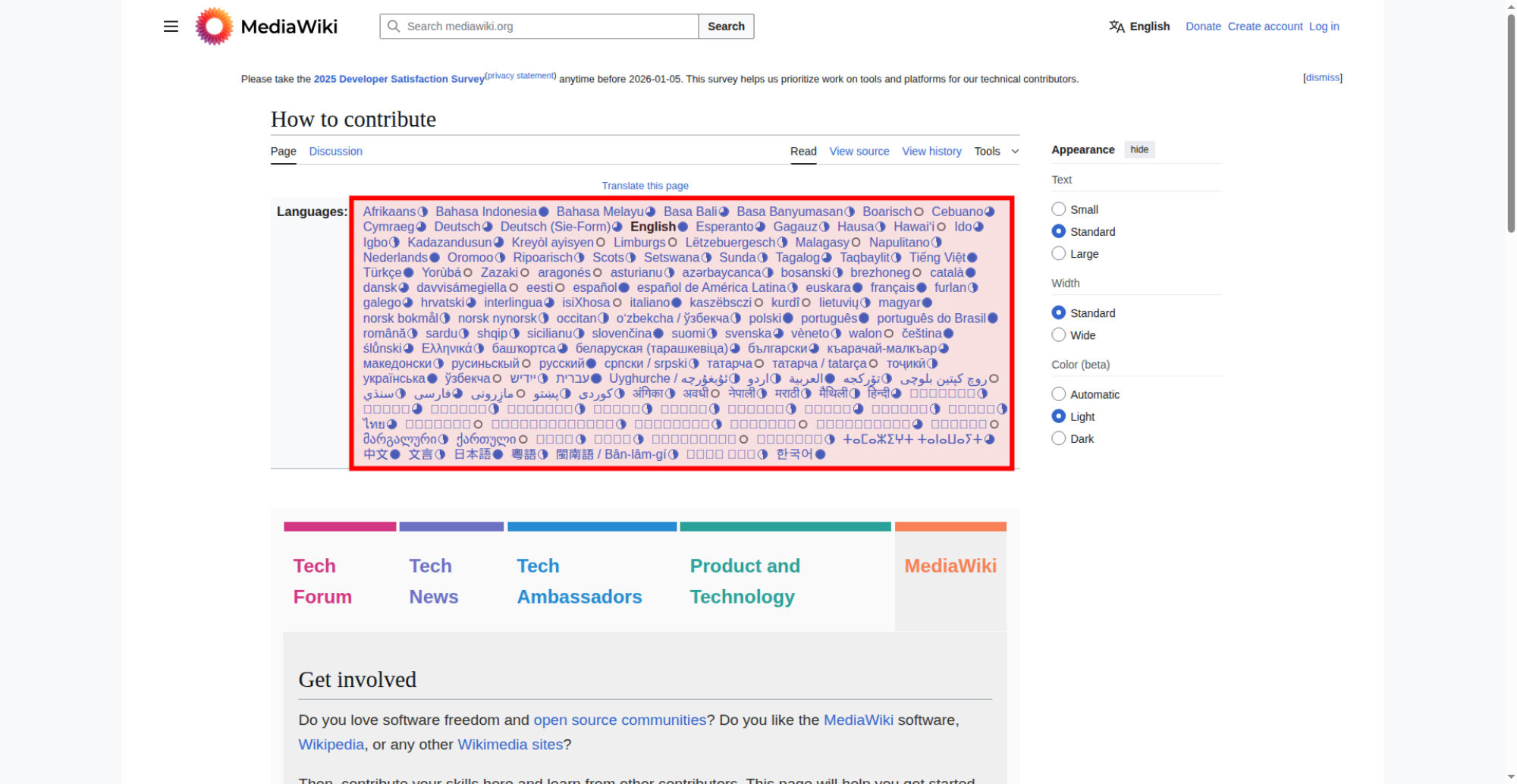Open the View history tab
1517x784 pixels.
coord(931,152)
